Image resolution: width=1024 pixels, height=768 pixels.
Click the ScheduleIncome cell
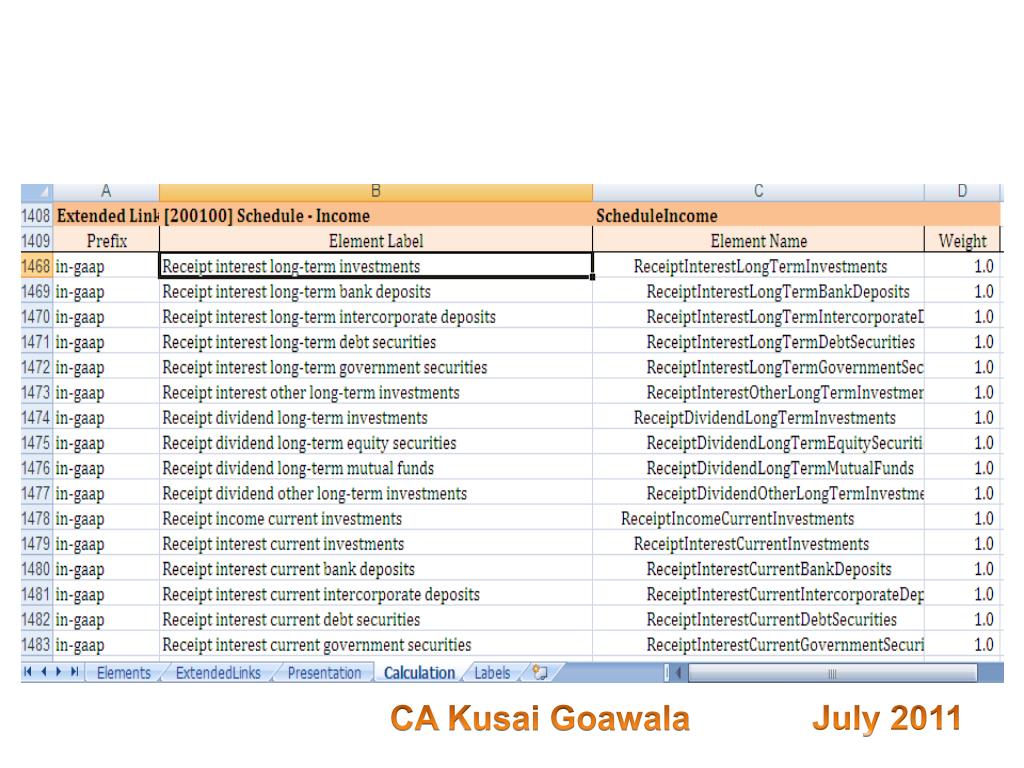pyautogui.click(x=758, y=216)
